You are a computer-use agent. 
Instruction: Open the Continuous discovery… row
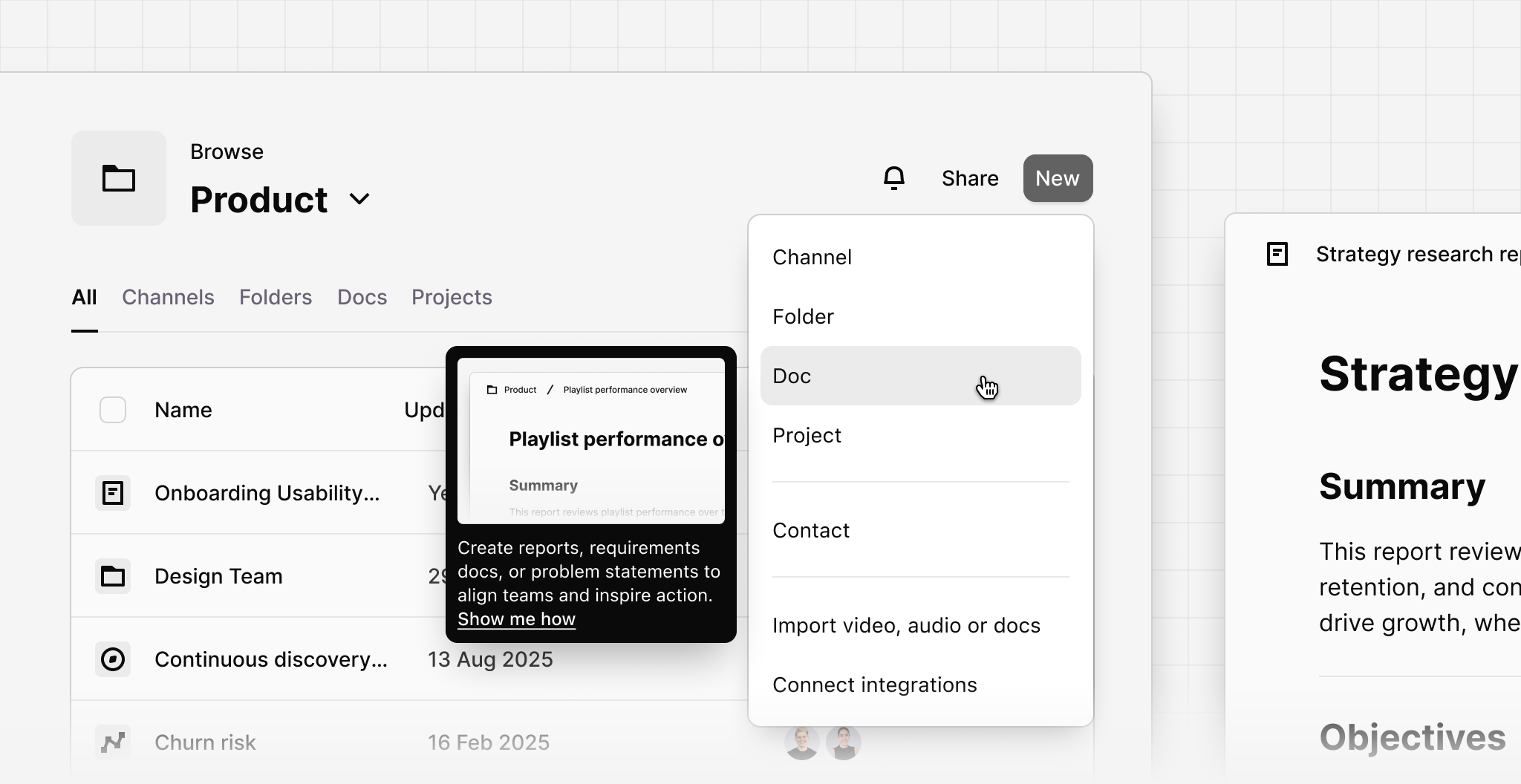pyautogui.click(x=270, y=659)
